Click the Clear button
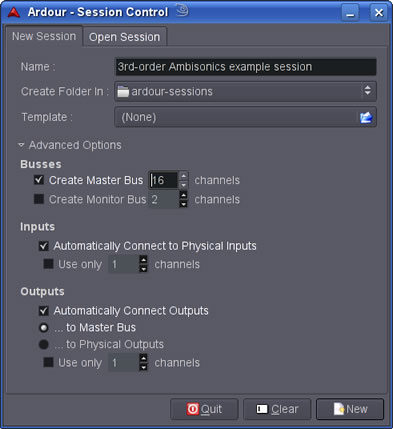 [x=277, y=409]
